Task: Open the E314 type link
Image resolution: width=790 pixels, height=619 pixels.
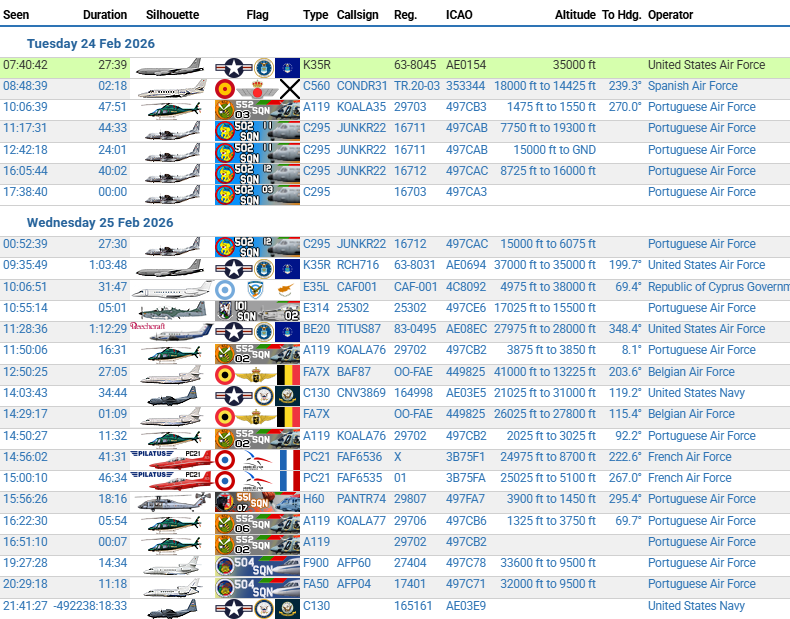Action: [315, 308]
